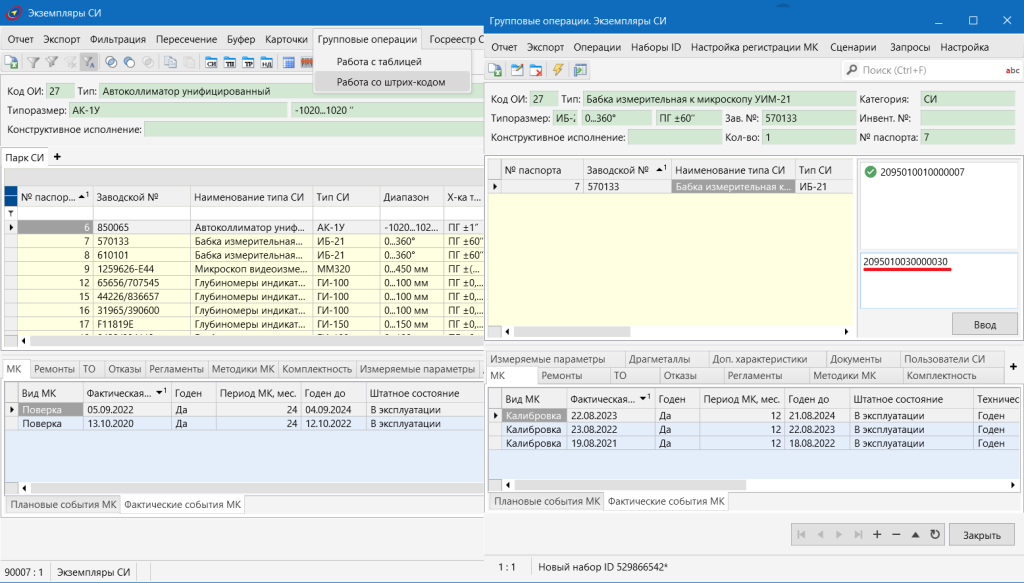
Task: Click the plus icon beside the Пользователи СИ tab
Action: coord(1014,366)
